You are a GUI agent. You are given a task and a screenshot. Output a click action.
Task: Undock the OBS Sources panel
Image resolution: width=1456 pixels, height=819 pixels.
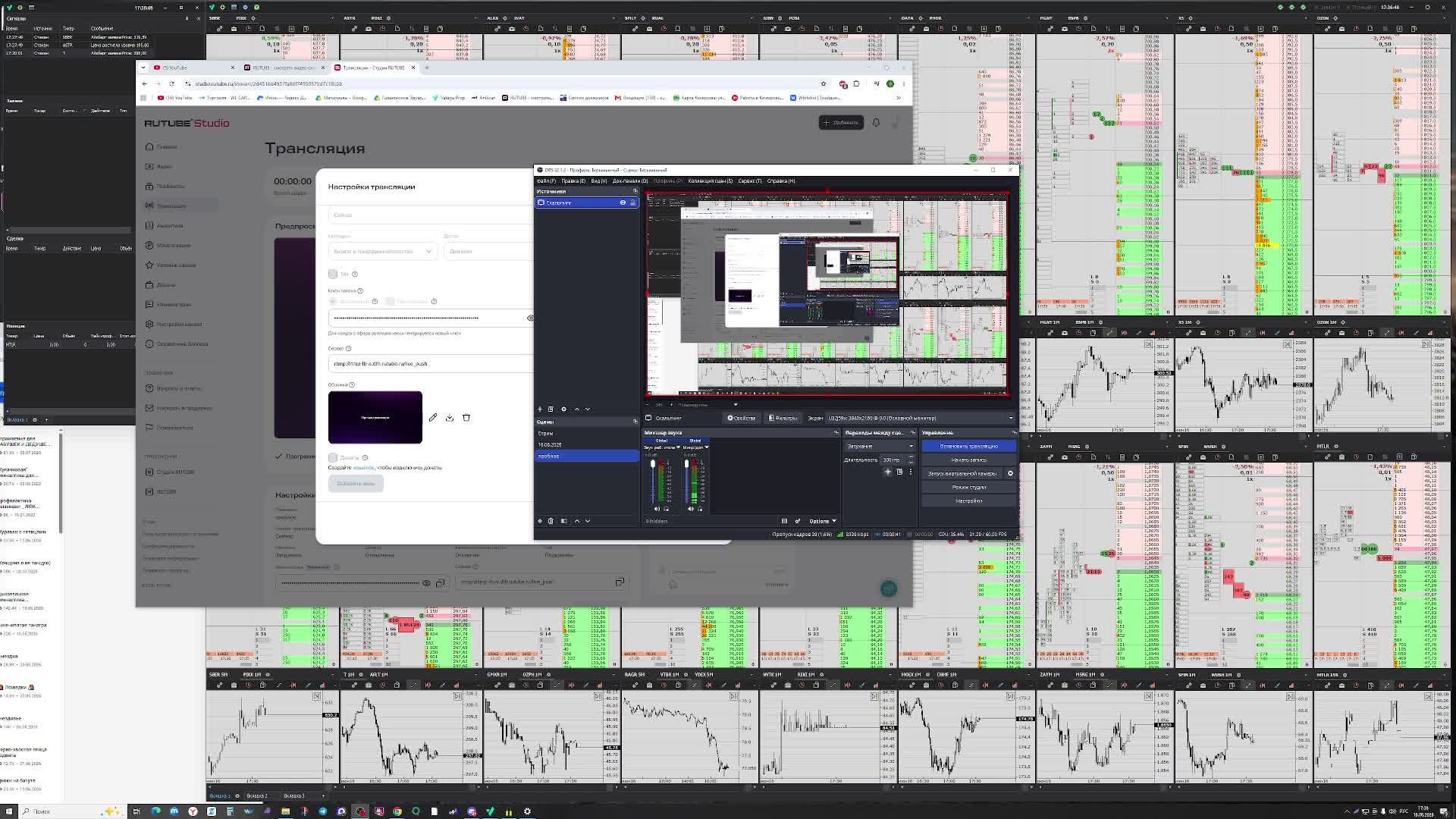[635, 191]
